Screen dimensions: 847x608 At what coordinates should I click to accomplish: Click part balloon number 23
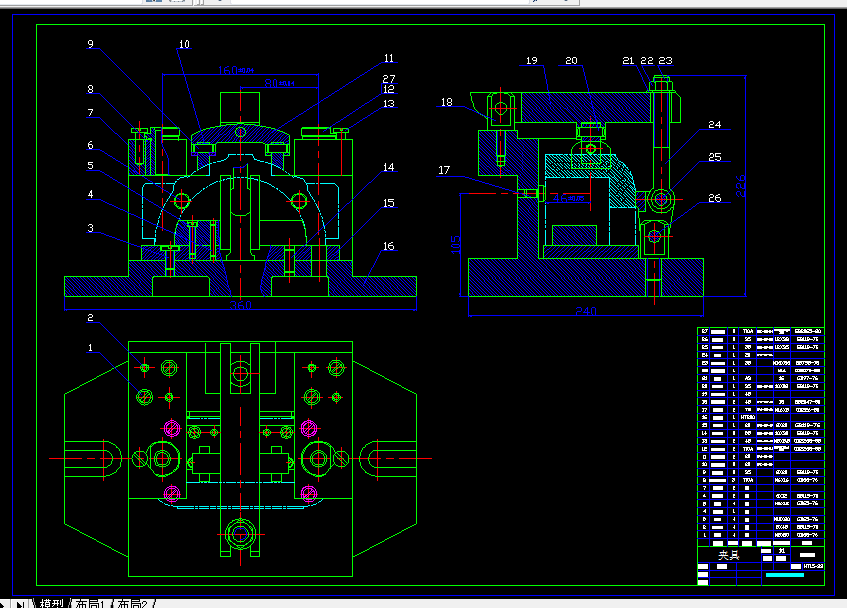point(666,60)
